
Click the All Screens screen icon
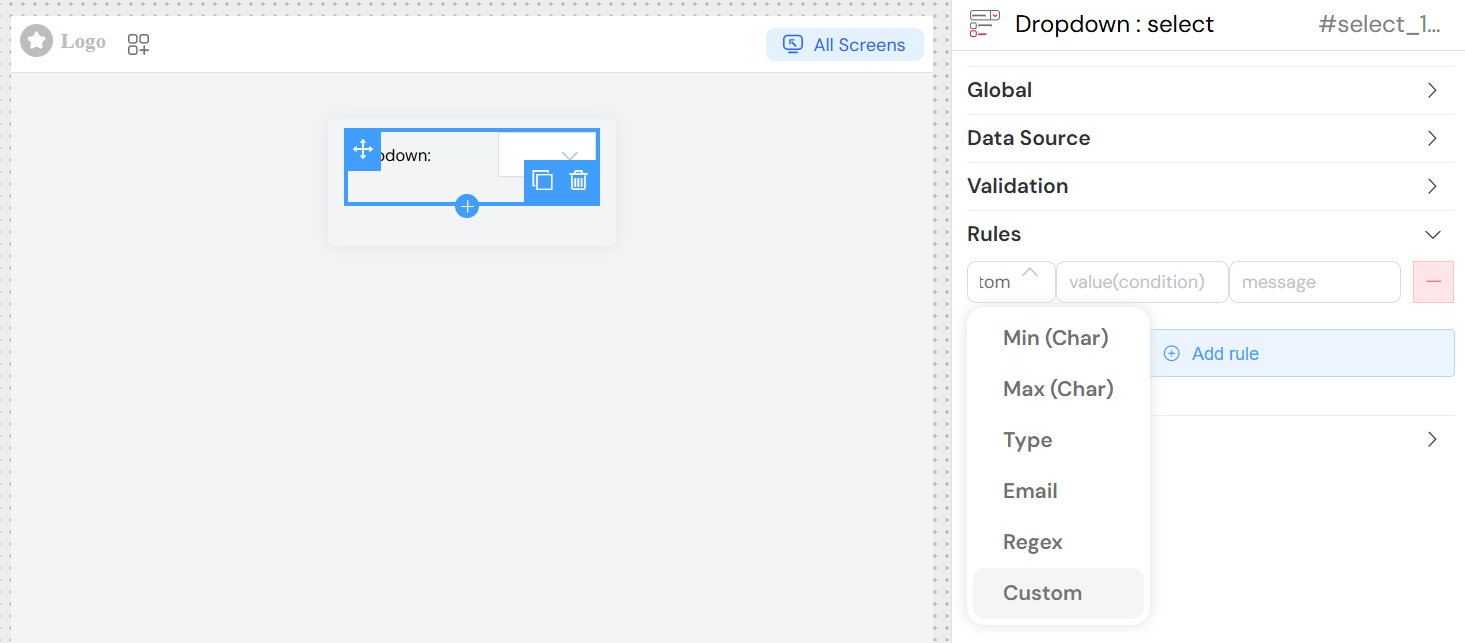(x=793, y=44)
